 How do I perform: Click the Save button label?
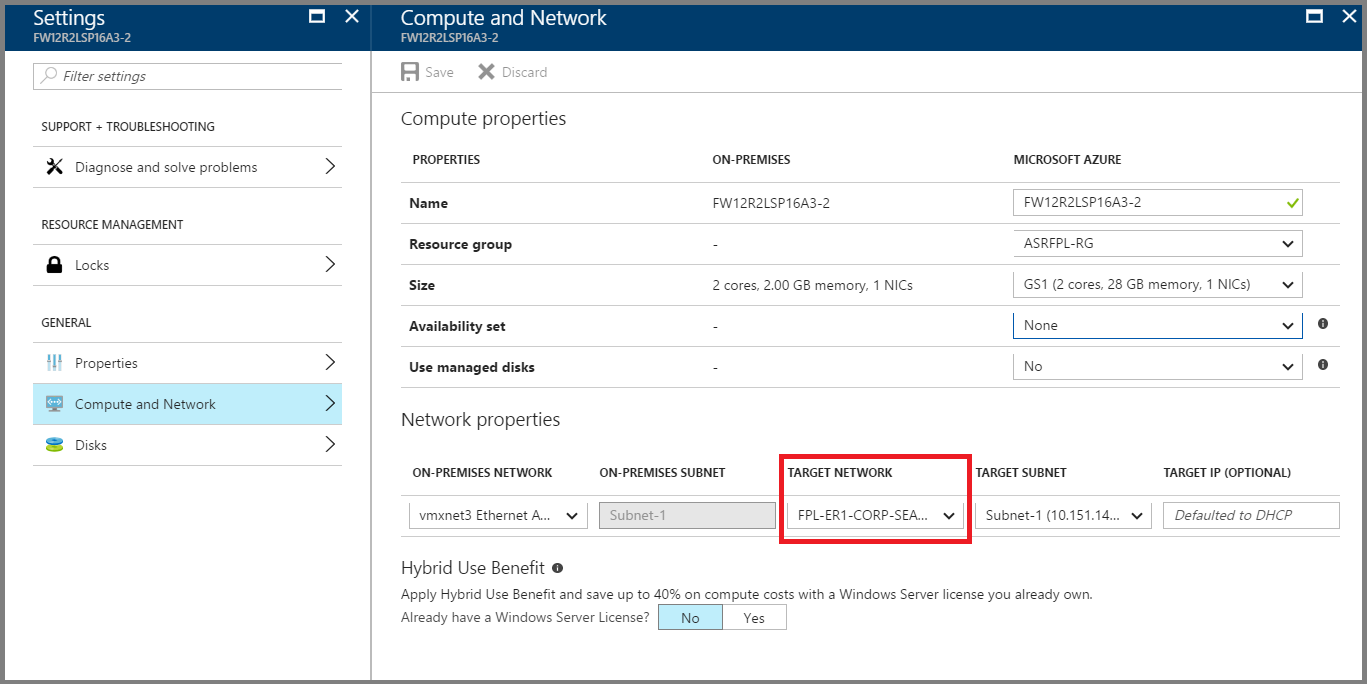[438, 72]
